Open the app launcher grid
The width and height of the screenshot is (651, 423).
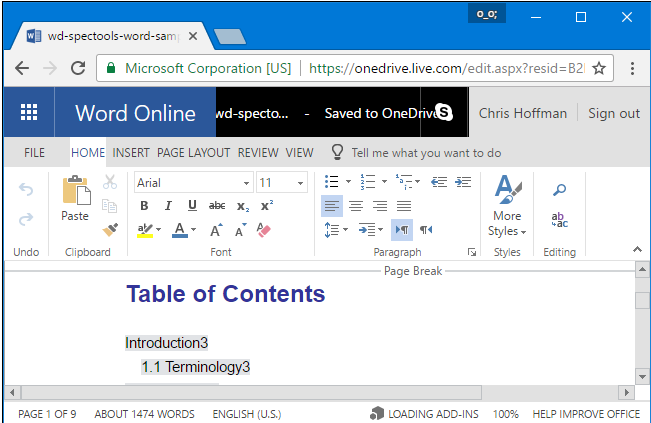coord(29,113)
